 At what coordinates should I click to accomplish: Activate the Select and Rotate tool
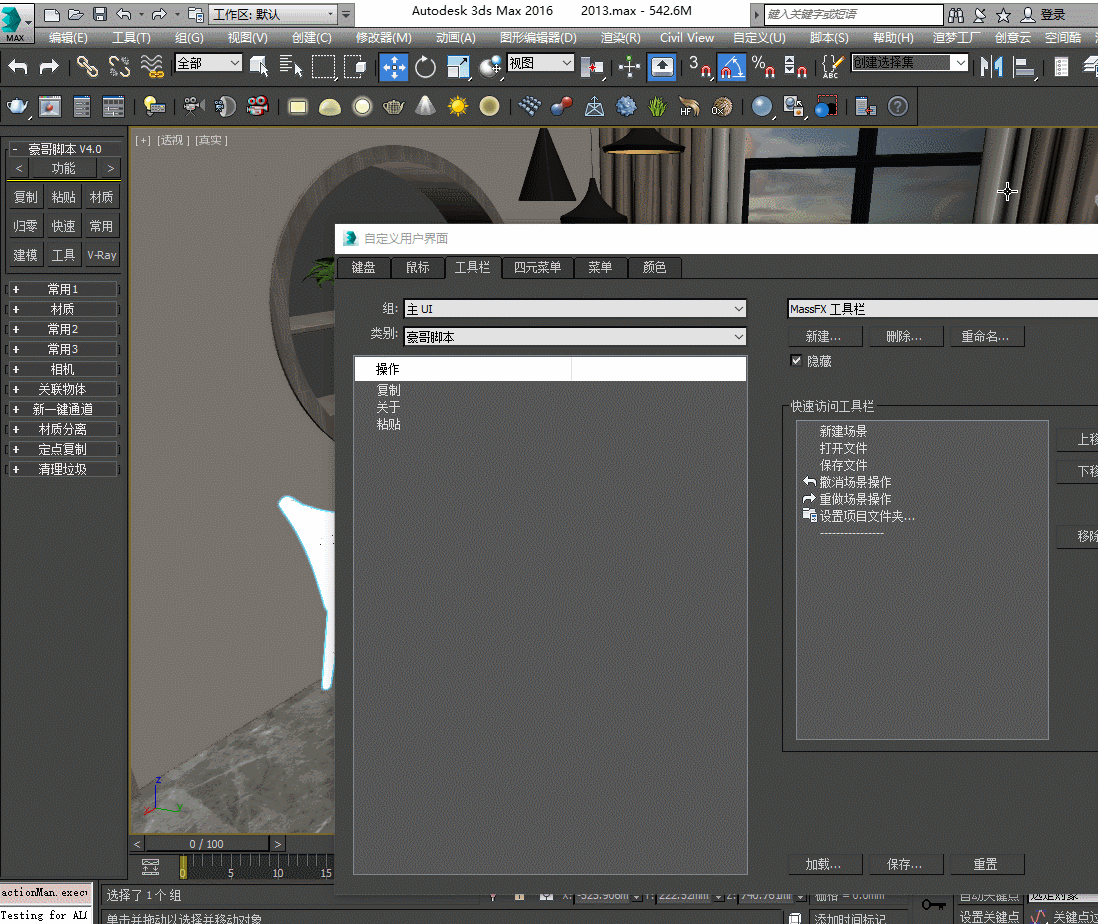425,68
